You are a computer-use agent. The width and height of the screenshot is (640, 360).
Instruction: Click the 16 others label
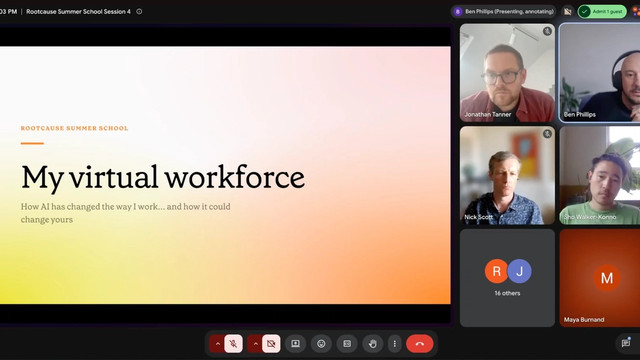coord(507,293)
